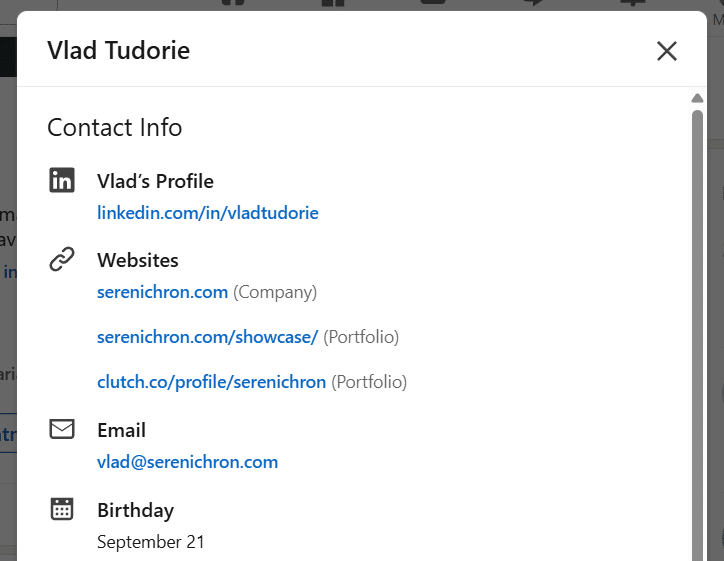Click the vlad@serenichron.com email address
Viewport: 724px width, 561px height.
pos(187,462)
